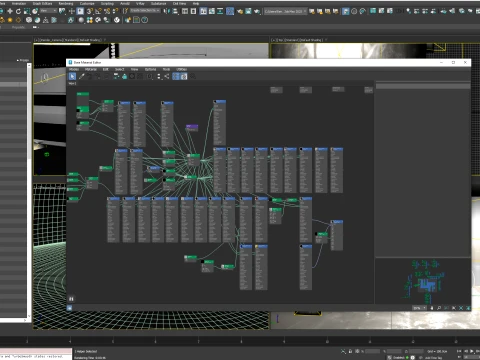Toggle Parameter Editor panel in Slate
The image size is (480, 360).
point(184,76)
